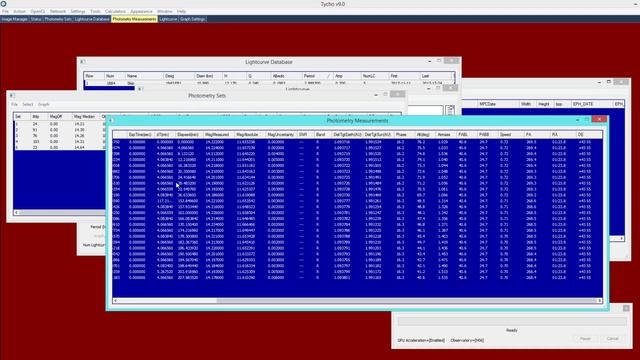Click the Photometry Measurements window icon
640x360 pixels.
tap(111, 120)
